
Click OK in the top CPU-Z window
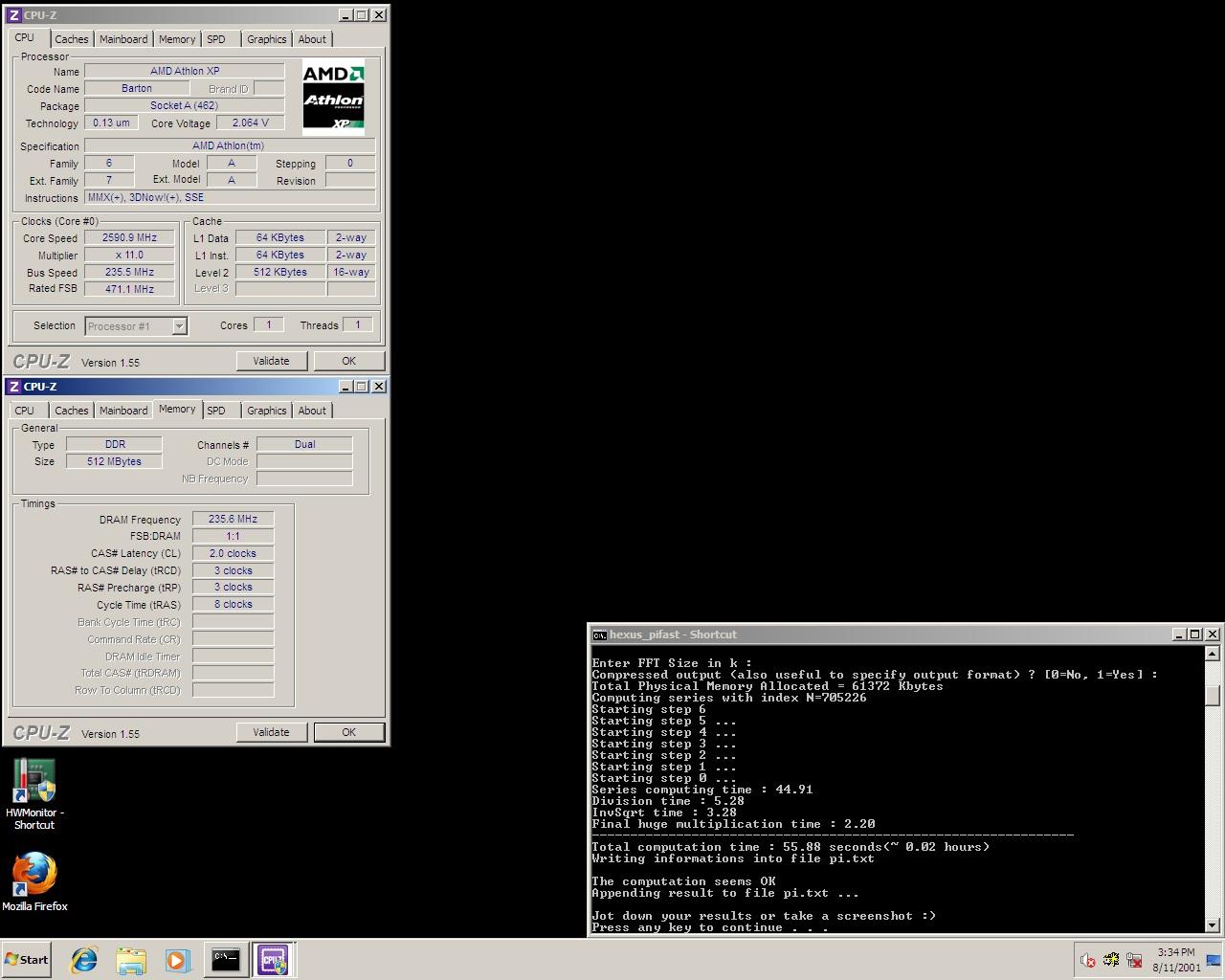pyautogui.click(x=348, y=361)
